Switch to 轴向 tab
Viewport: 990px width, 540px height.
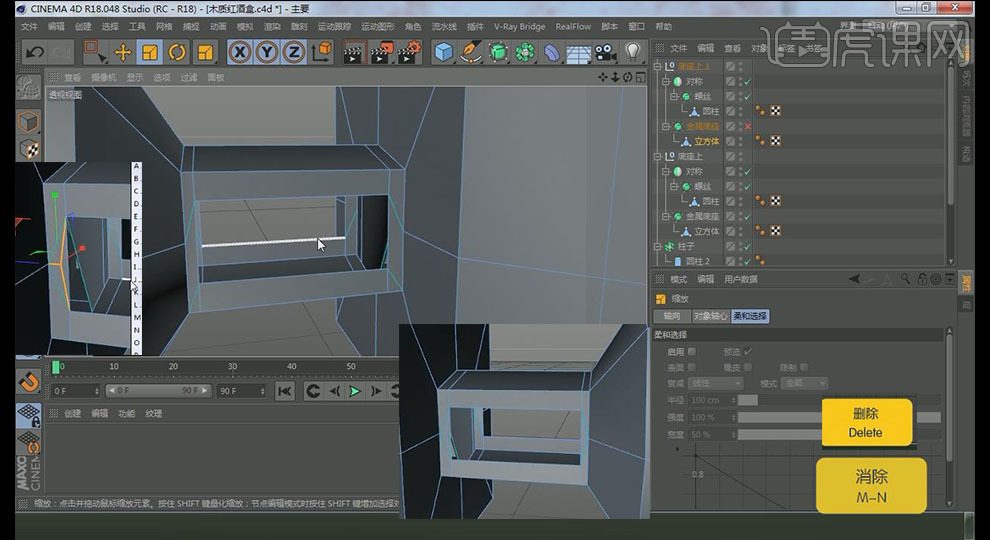point(672,316)
